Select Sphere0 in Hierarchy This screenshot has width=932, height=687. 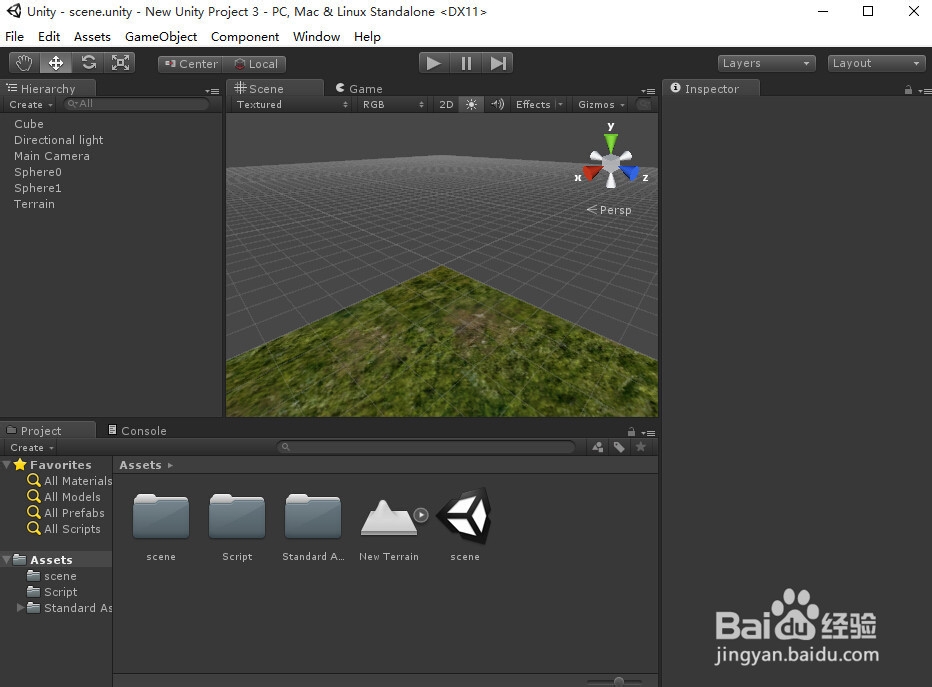click(x=111, y=172)
